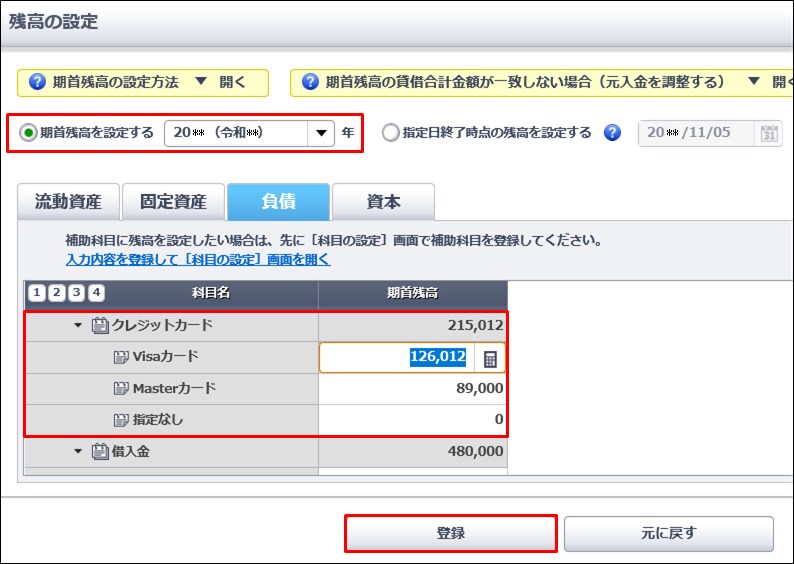Click the Masterカード balance cell 89,000
The width and height of the screenshot is (794, 564).
[x=413, y=389]
